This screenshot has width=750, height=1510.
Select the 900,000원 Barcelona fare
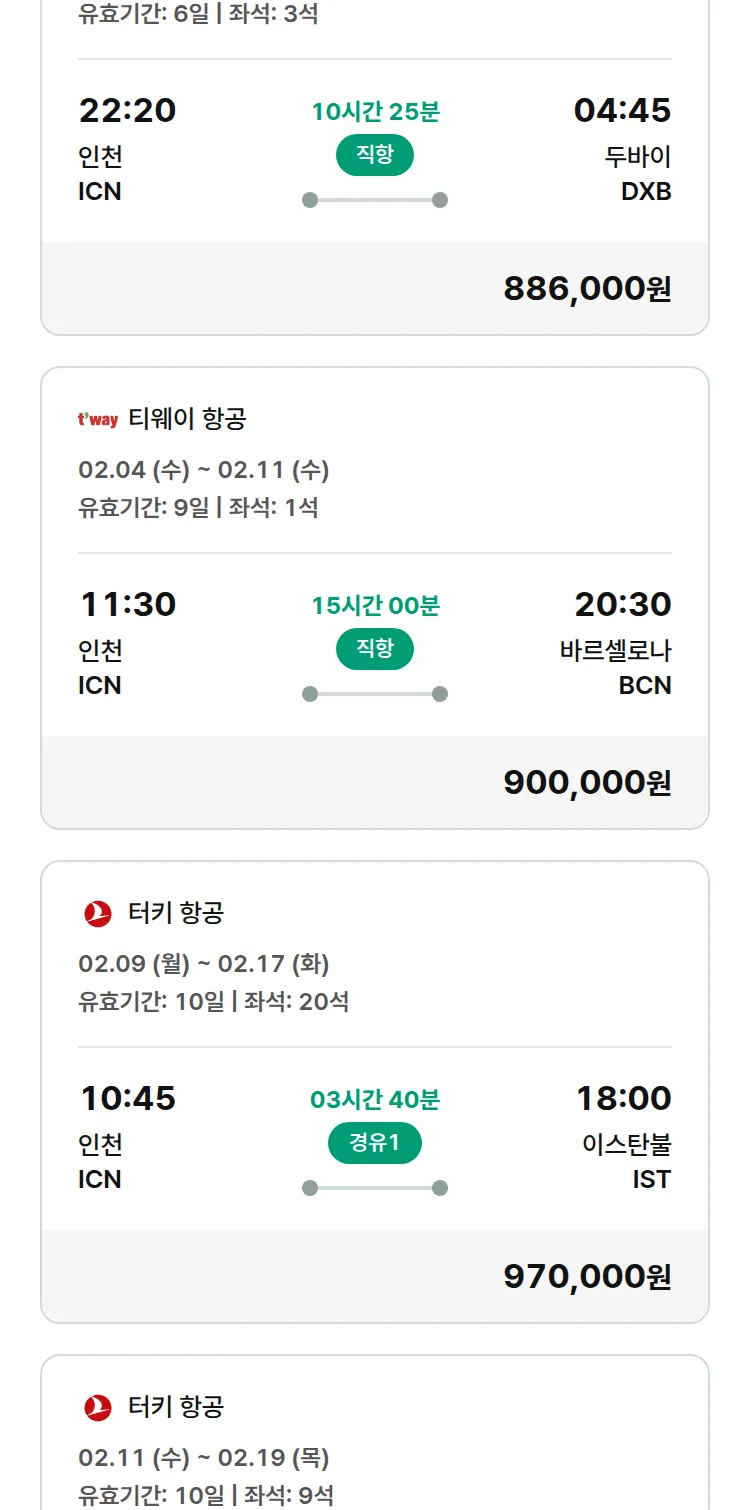point(587,783)
